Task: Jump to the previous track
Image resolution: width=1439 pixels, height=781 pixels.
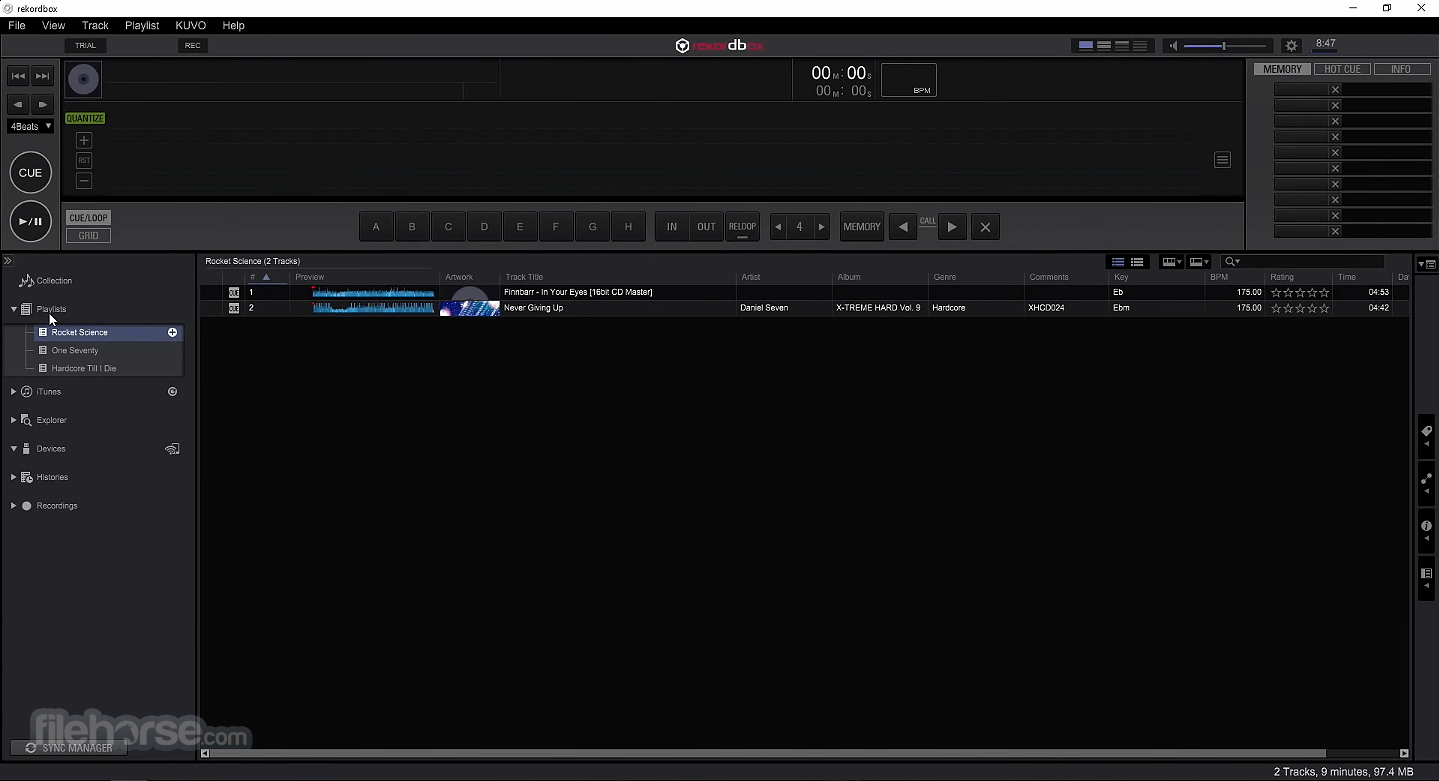Action: (18, 76)
